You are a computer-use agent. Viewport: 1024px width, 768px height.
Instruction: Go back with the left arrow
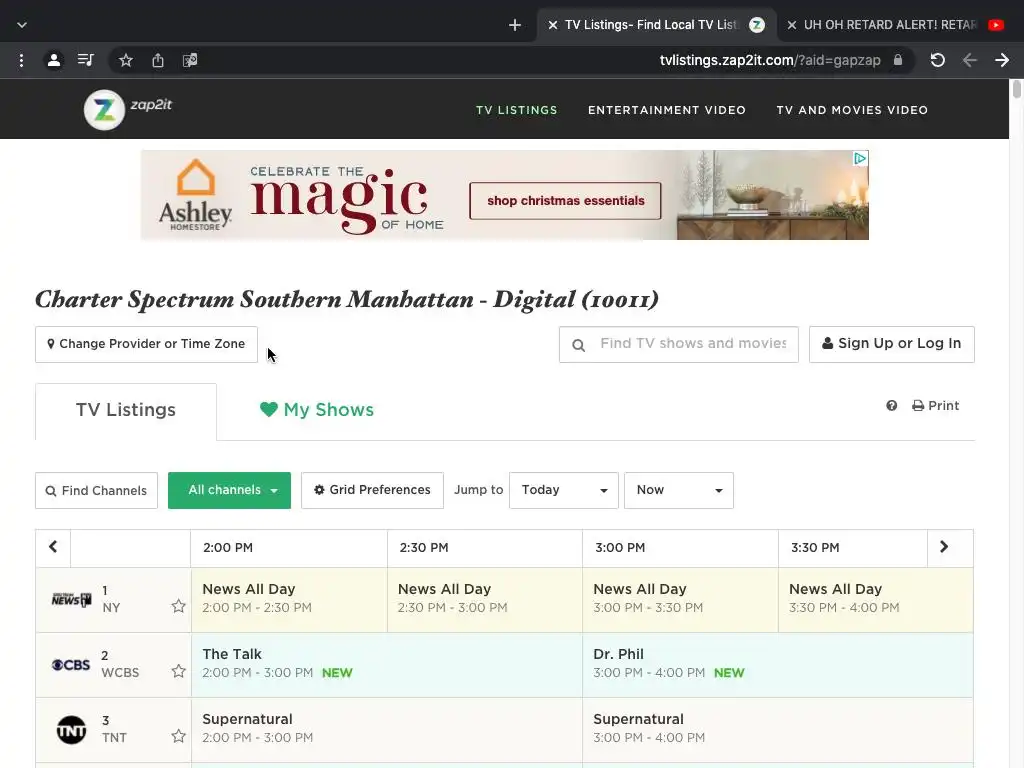(x=970, y=61)
